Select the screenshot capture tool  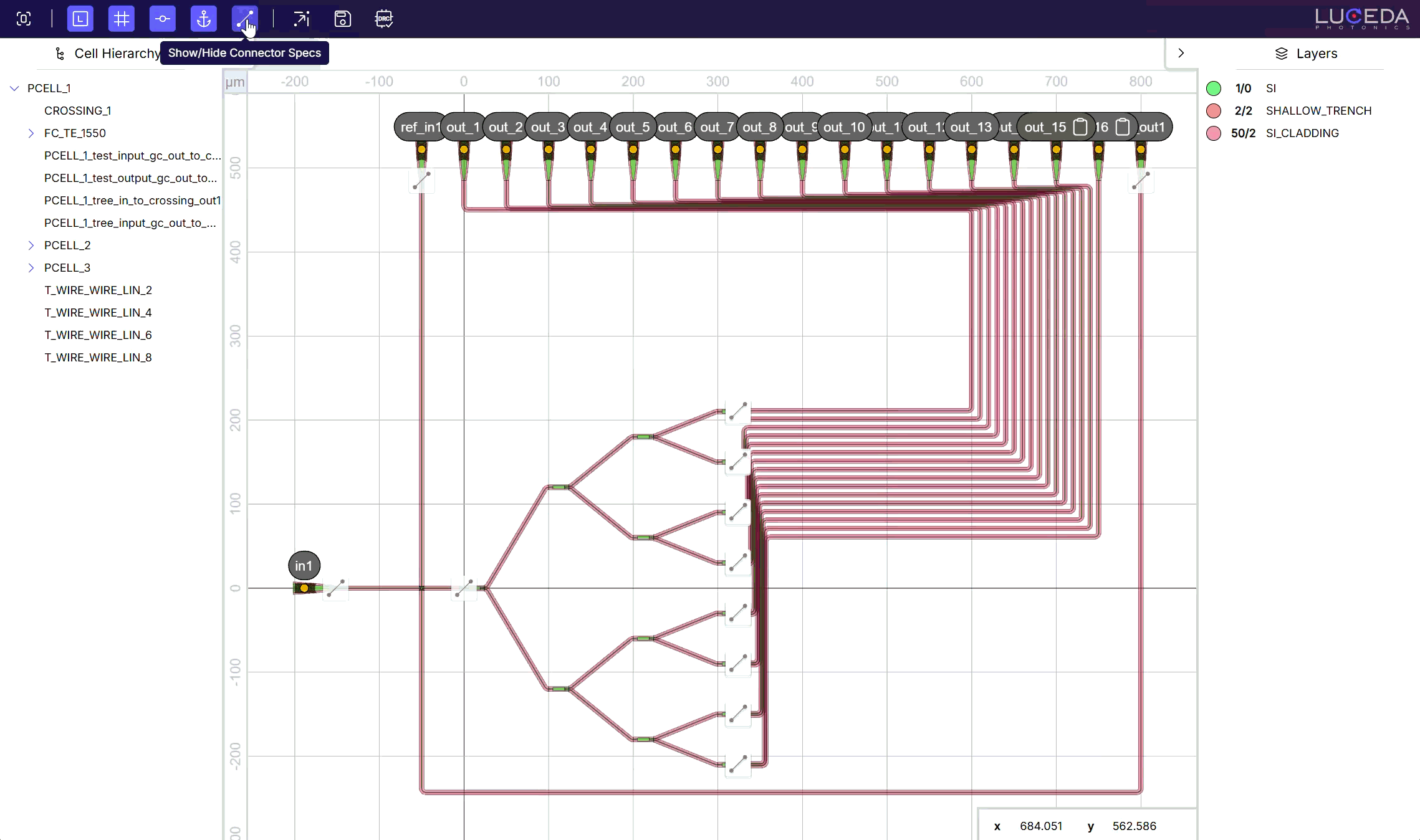point(24,19)
